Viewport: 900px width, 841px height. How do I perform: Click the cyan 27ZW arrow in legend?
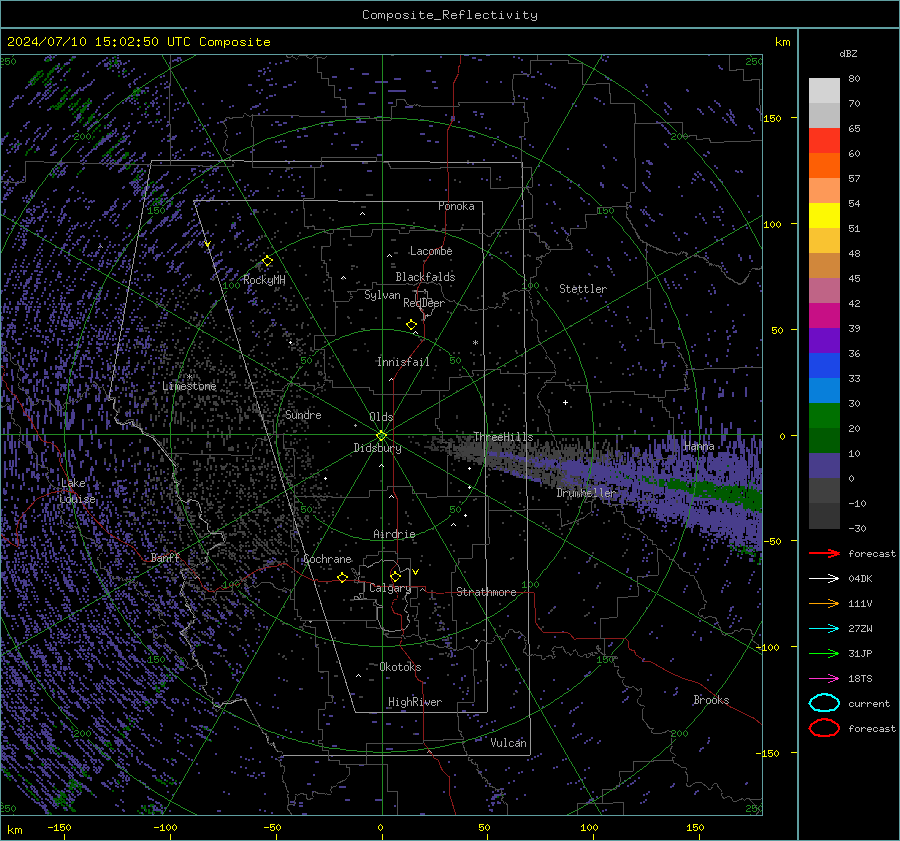click(x=824, y=629)
